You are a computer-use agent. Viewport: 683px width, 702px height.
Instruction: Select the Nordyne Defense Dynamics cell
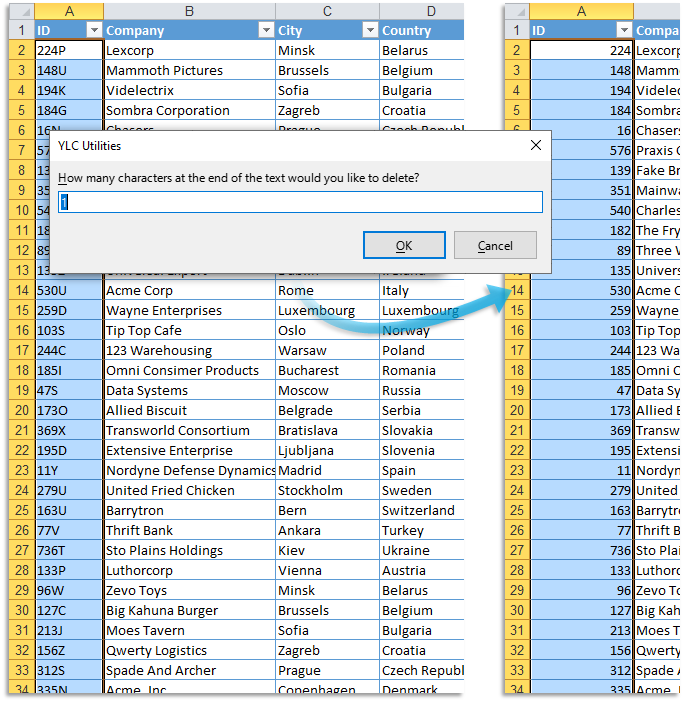(190, 470)
